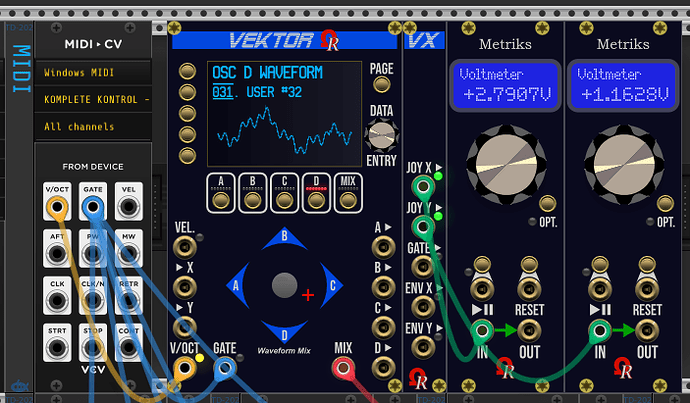The image size is (690, 403).
Task: Click the blue A arrow on joystick pad
Action: pos(237,285)
